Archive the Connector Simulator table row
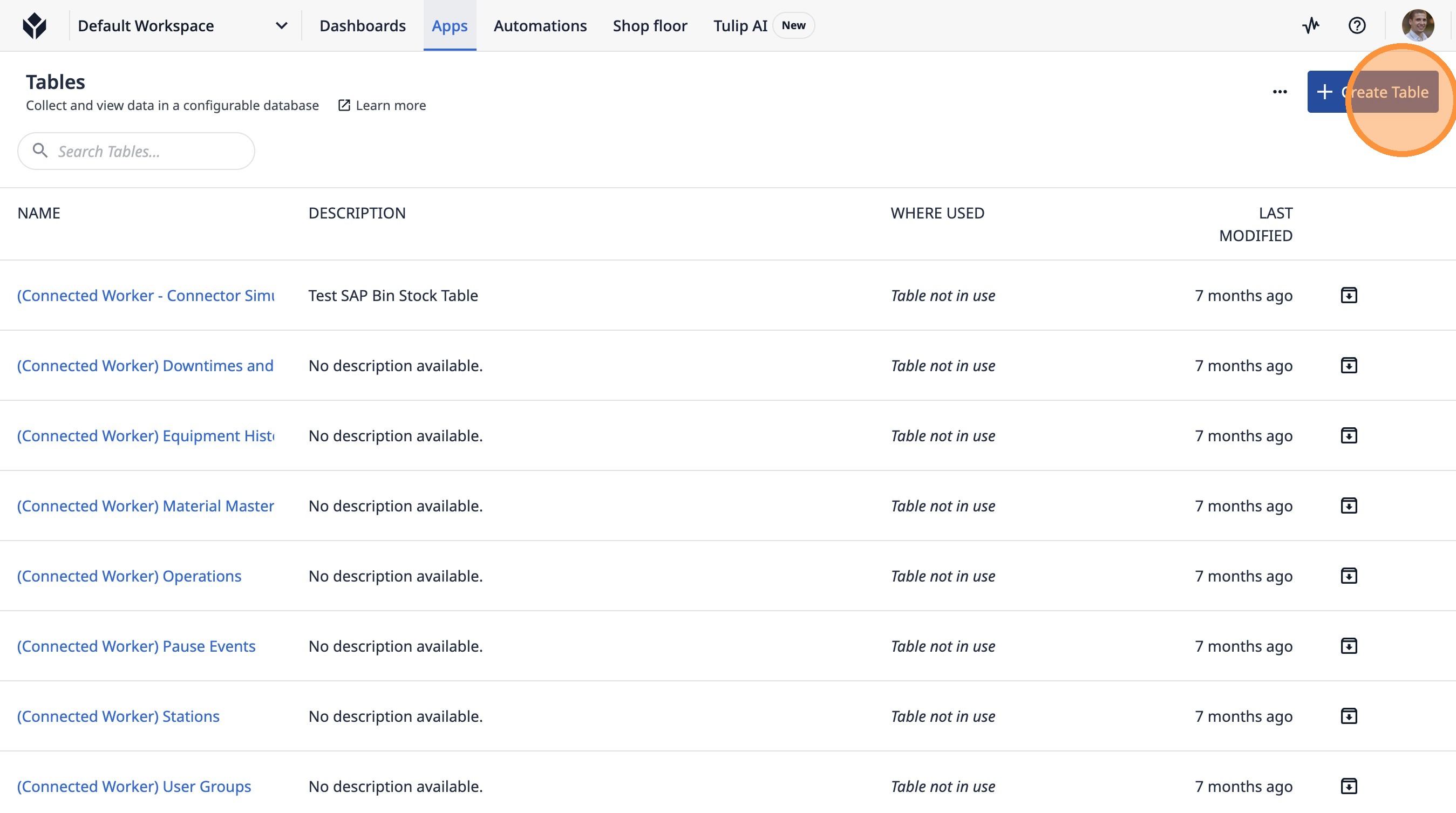 (x=1349, y=296)
